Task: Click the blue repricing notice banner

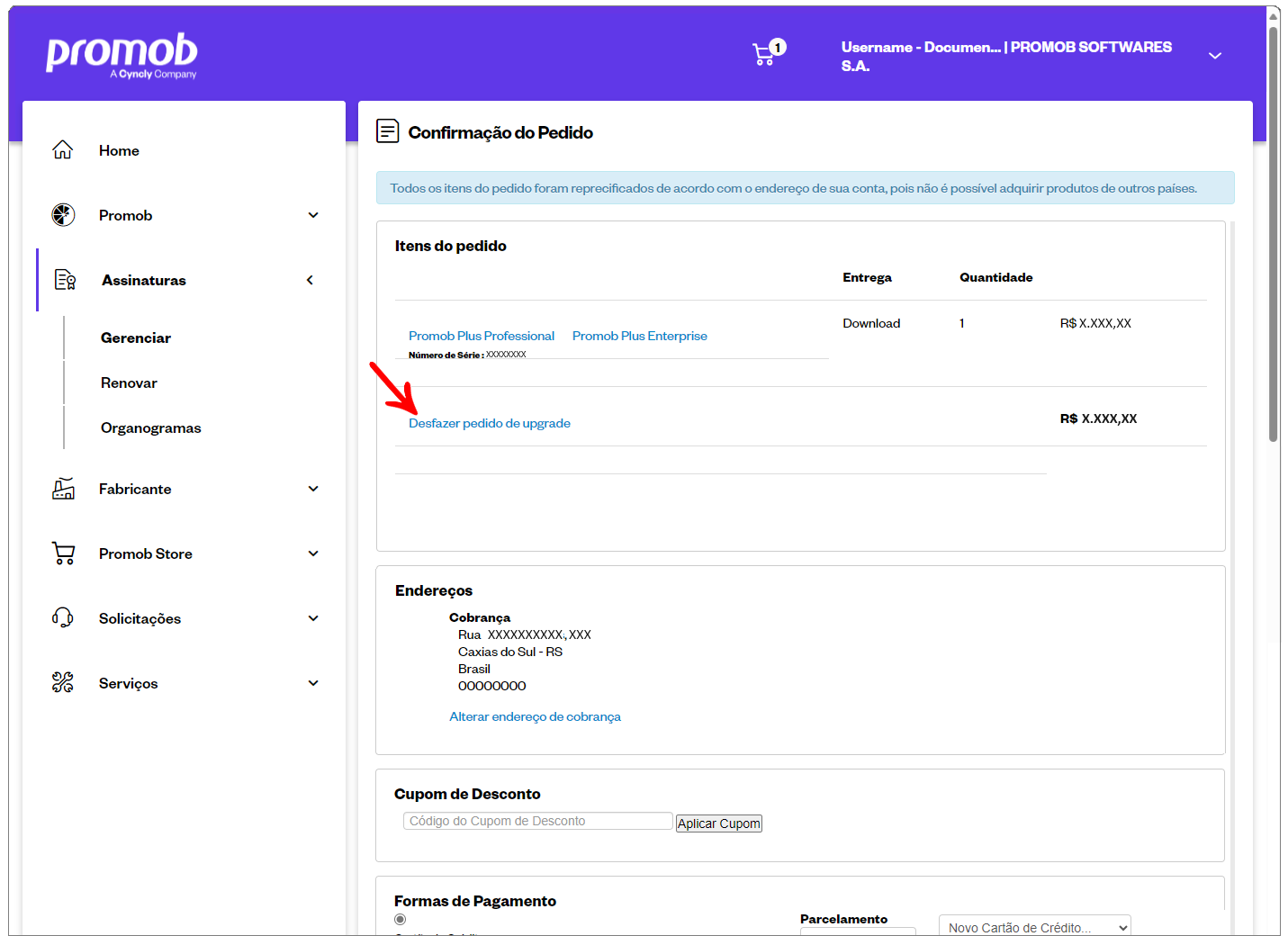Action: 805,188
